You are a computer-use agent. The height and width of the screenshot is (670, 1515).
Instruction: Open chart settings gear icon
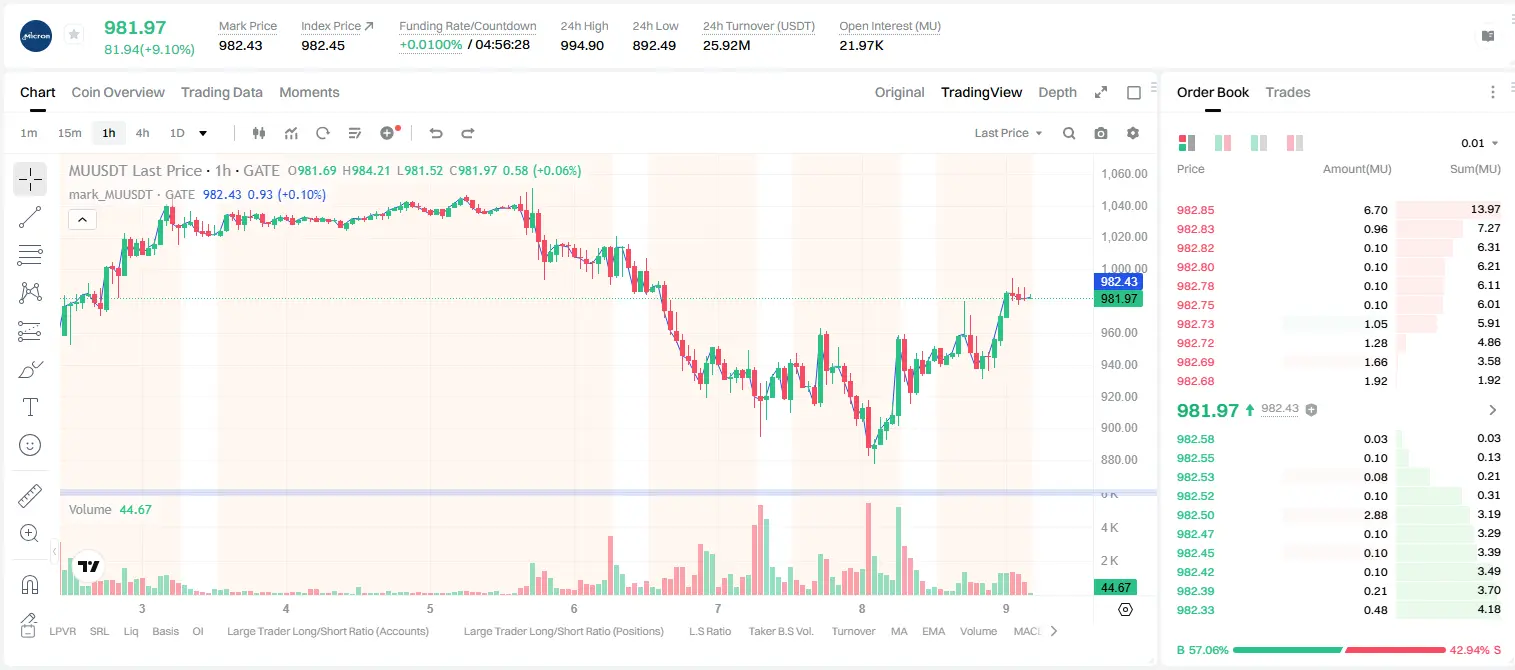click(1133, 133)
